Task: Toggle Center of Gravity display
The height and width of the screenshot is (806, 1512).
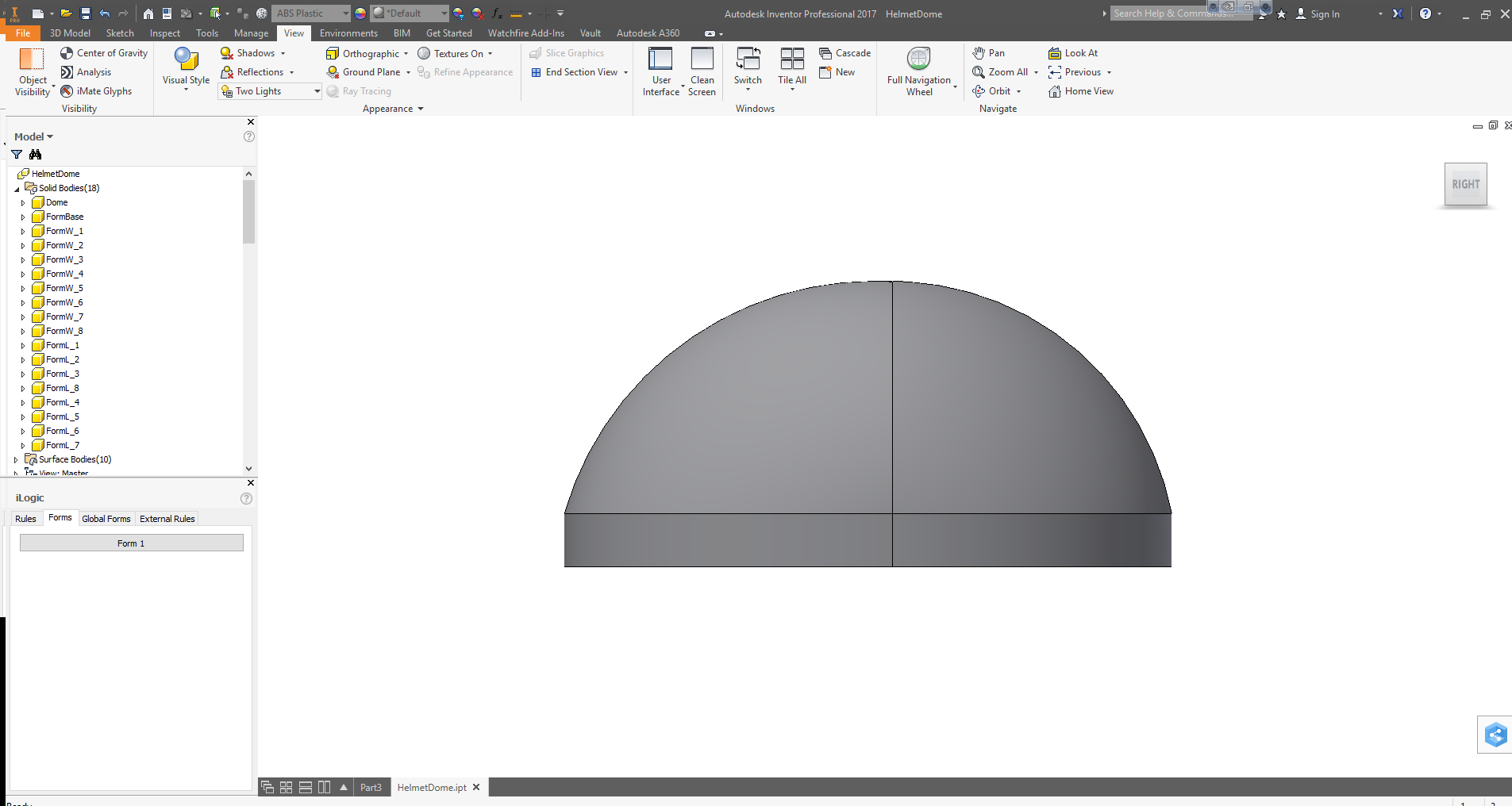Action: click(104, 53)
